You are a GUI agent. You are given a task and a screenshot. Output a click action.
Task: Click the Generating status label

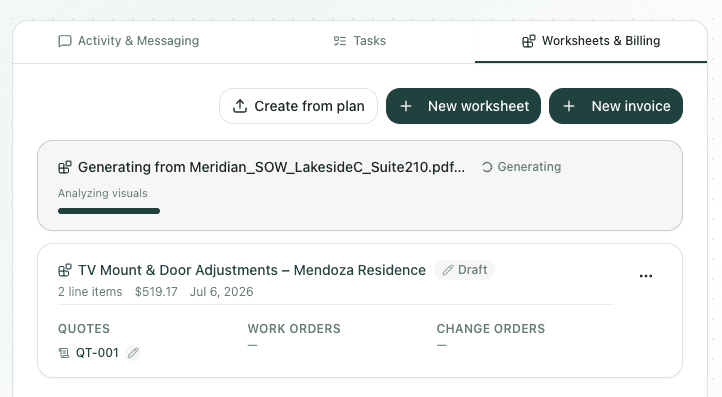tap(529, 167)
